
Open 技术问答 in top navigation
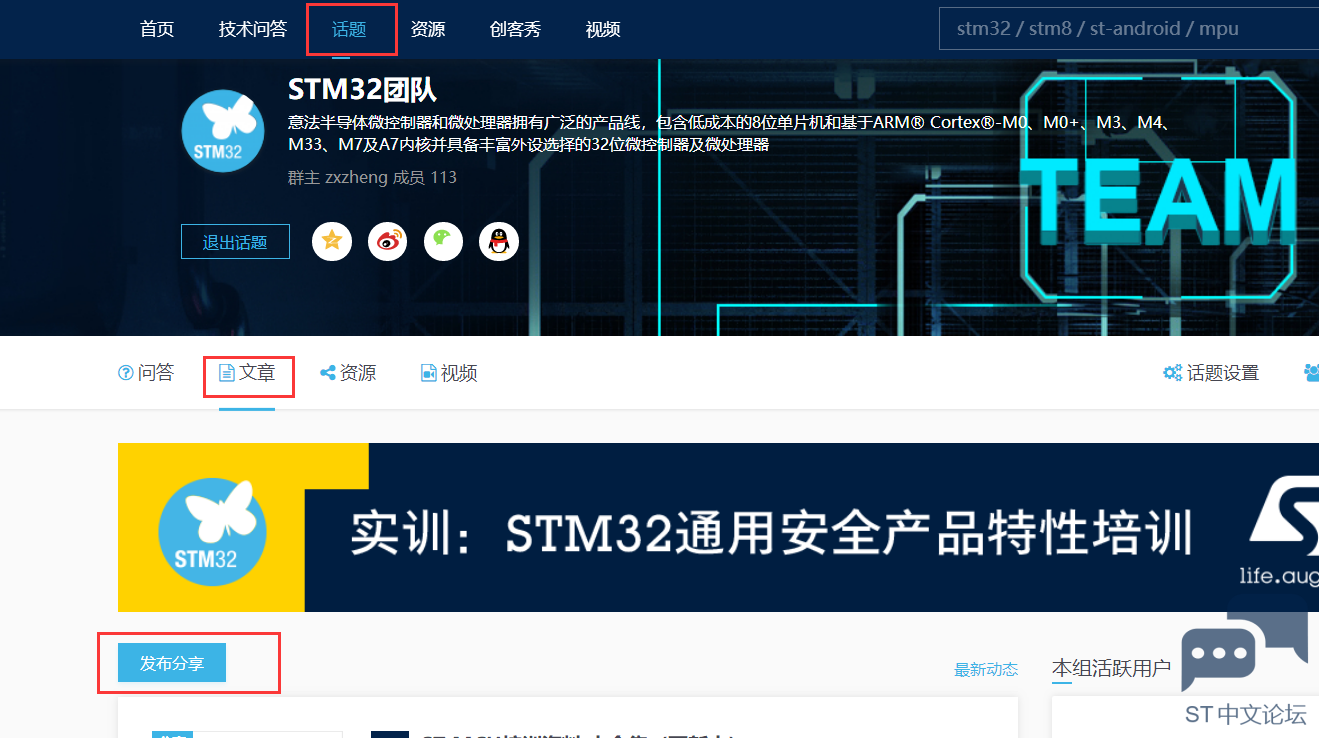click(253, 29)
